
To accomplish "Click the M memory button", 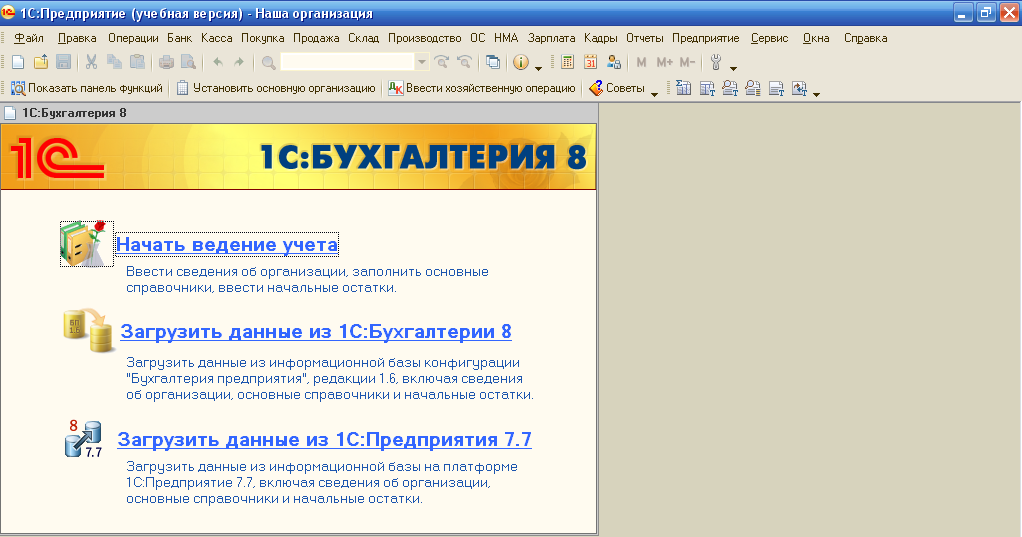I will (x=641, y=62).
